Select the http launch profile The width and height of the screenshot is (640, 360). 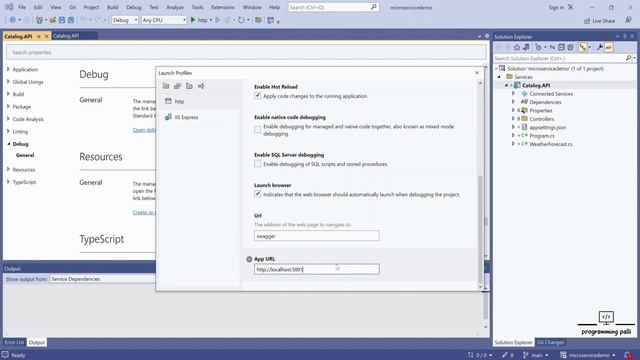199,101
